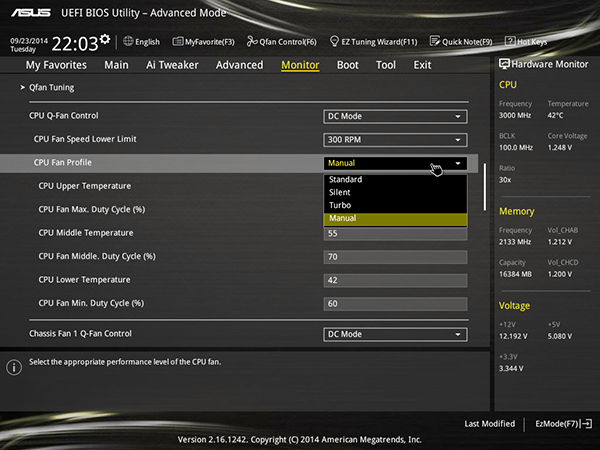Screen dimensions: 600x450
Task: Choose Turbo fan profile option
Action: coord(395,205)
